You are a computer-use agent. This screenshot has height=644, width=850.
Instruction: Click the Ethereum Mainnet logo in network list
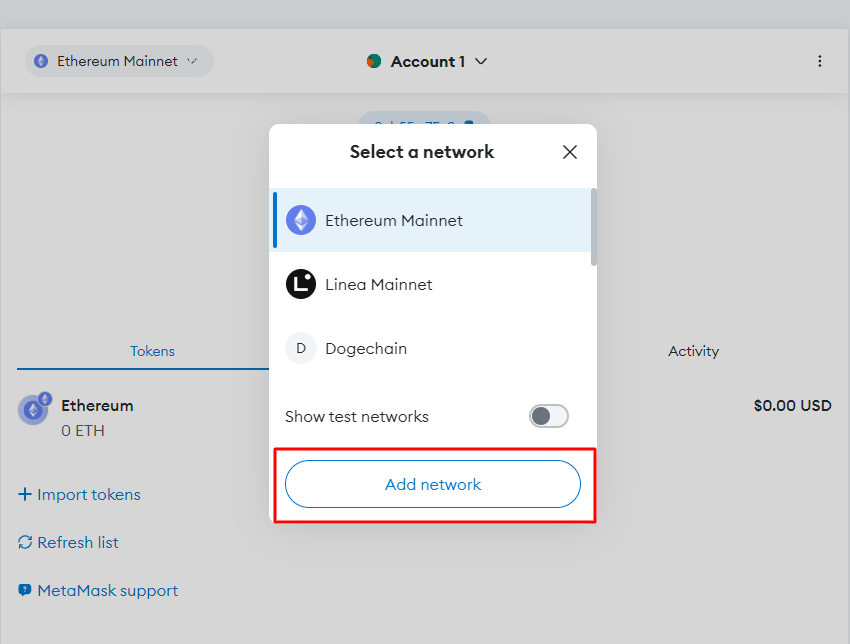click(x=301, y=220)
